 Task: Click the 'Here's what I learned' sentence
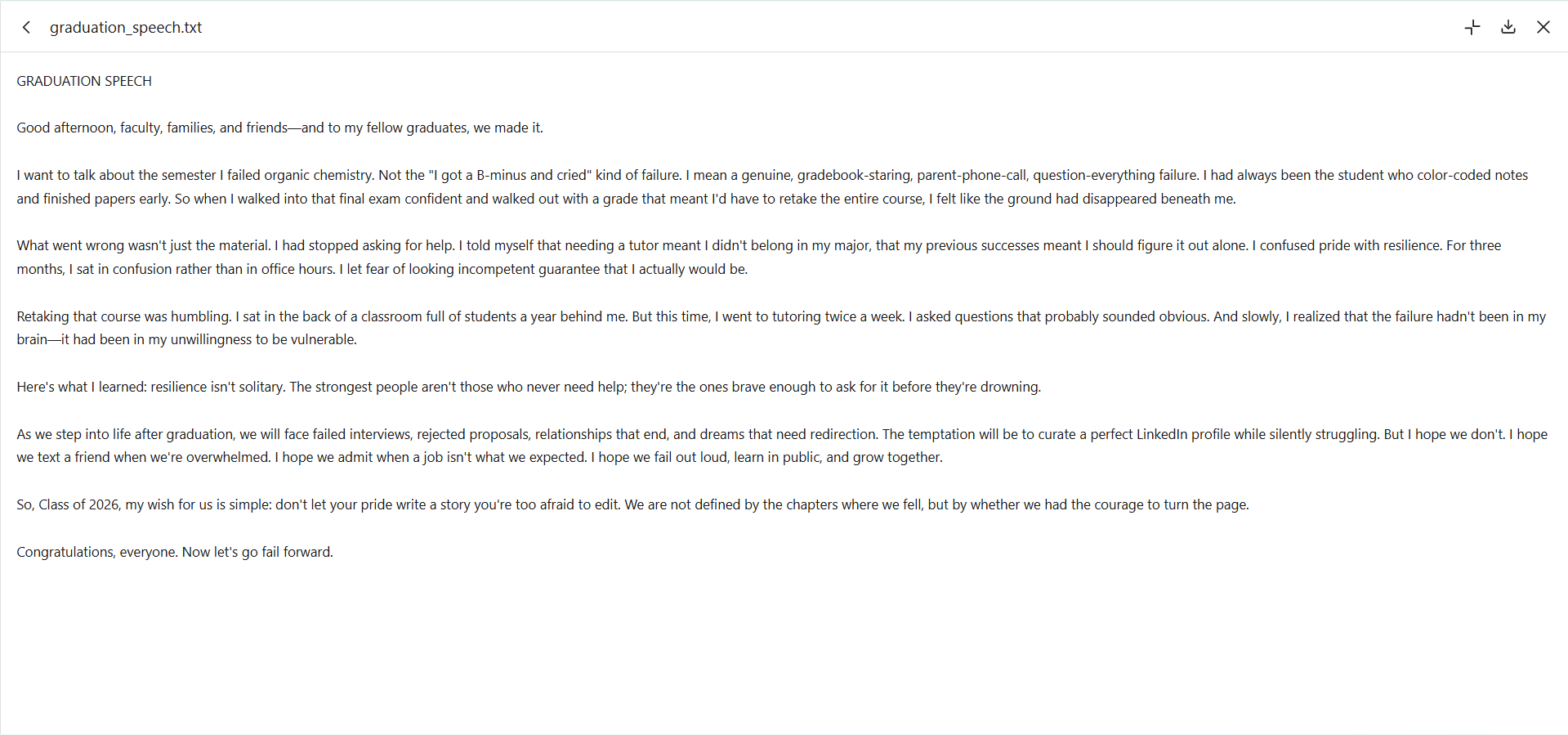(529, 387)
